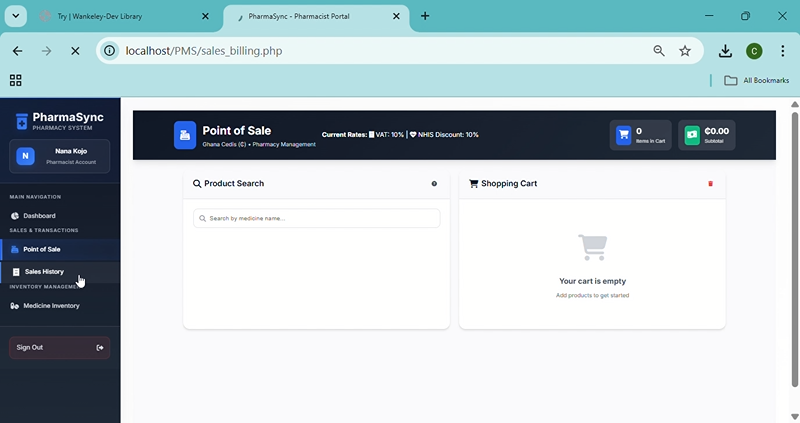
Task: Click the VAT rate icon in header
Action: coord(371,135)
